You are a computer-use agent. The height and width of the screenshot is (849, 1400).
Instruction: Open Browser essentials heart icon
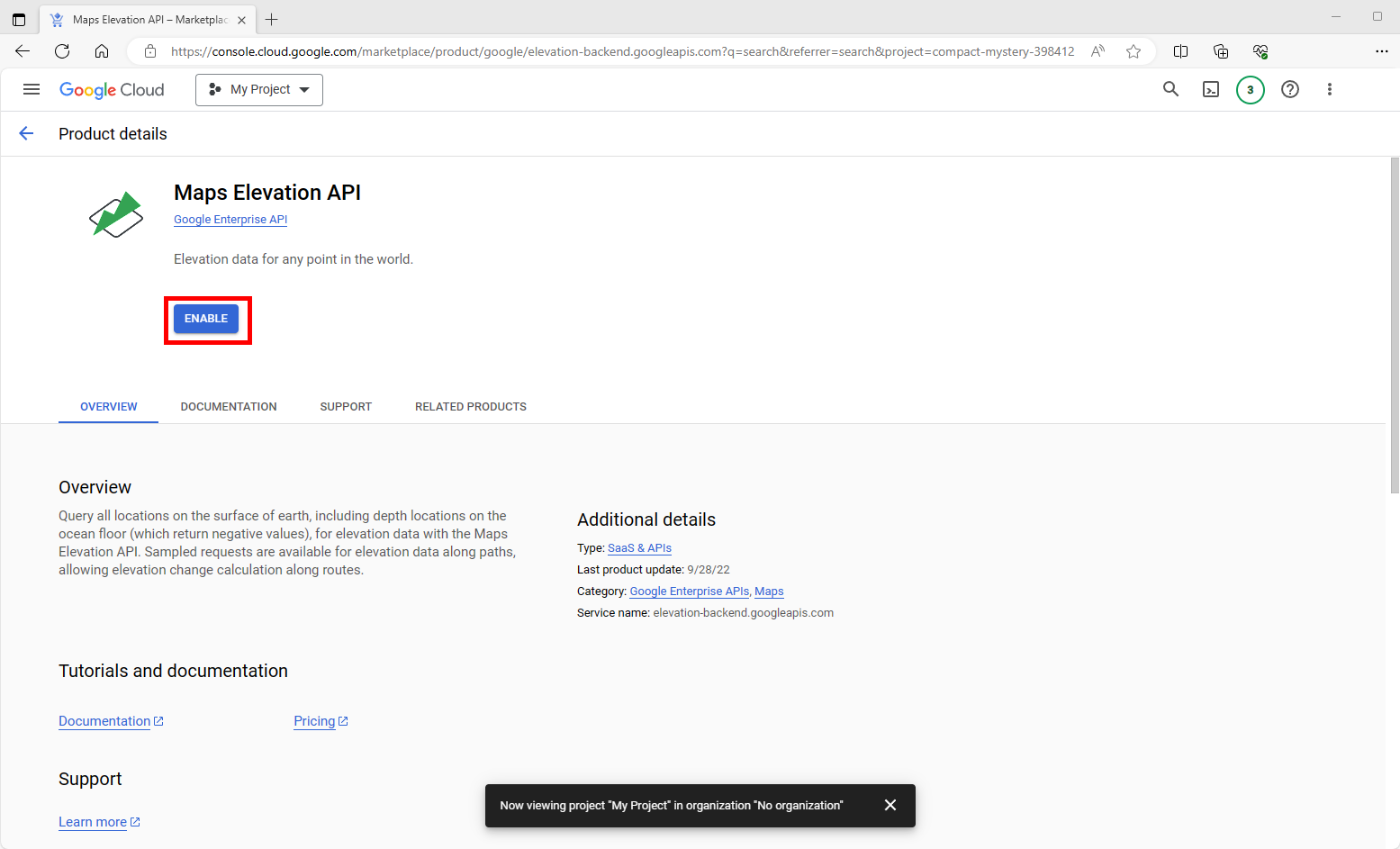coord(1260,51)
